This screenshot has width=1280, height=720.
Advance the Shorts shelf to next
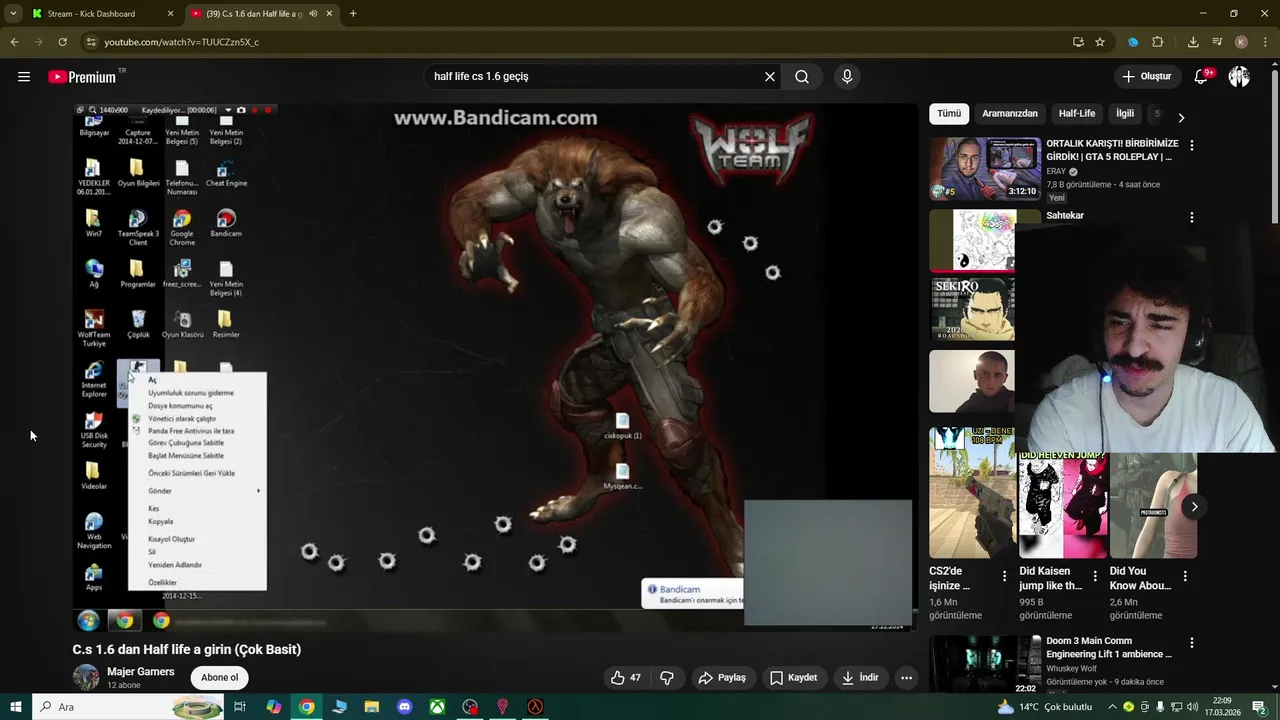[1194, 507]
